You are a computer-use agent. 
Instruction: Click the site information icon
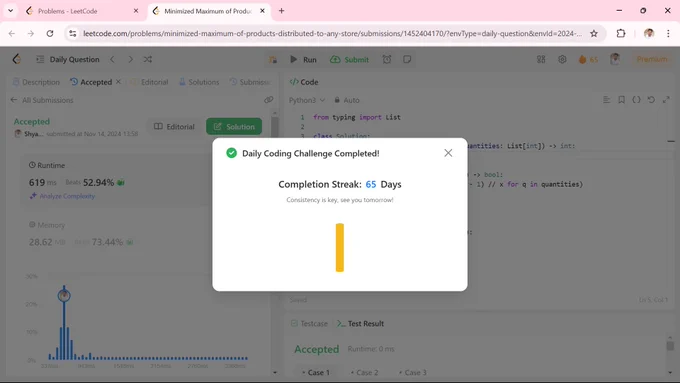73,33
